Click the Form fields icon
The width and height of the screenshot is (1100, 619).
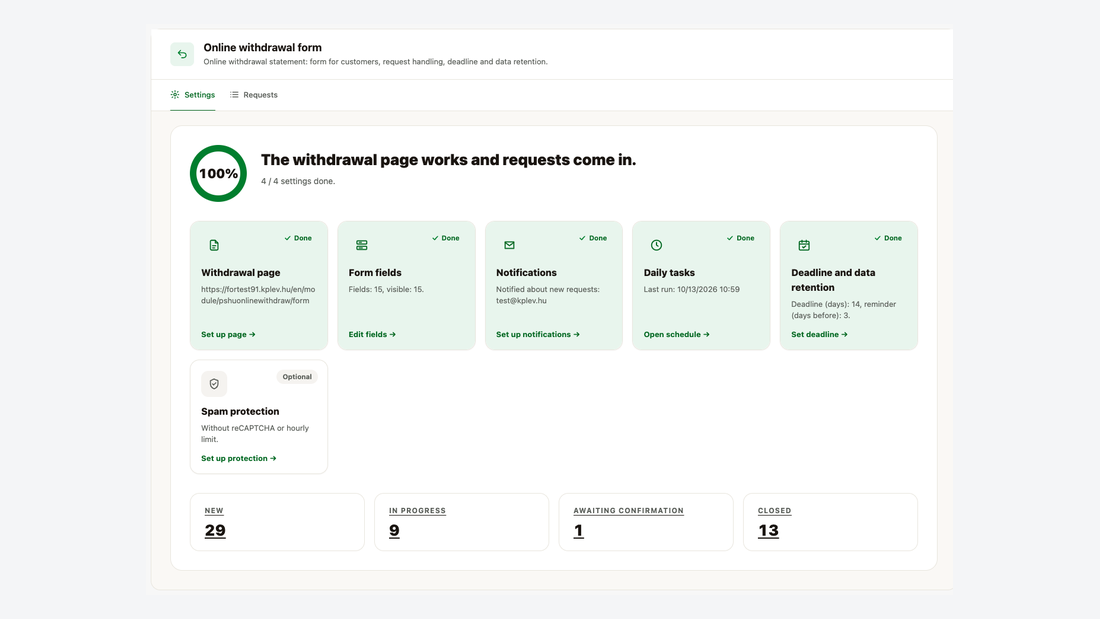point(361,245)
